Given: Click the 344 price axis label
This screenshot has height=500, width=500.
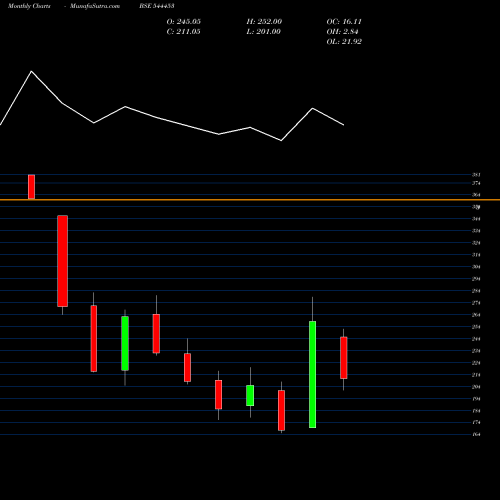Looking at the screenshot, I should 476,219.
